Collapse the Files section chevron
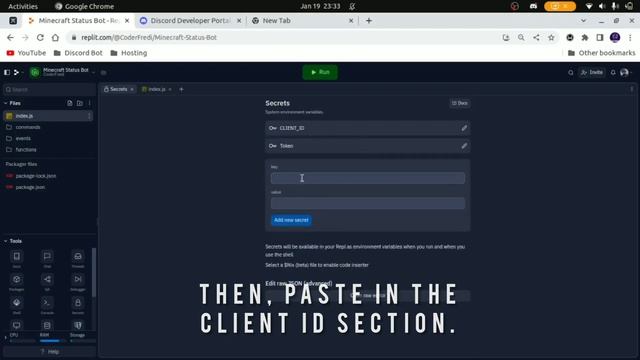The width and height of the screenshot is (640, 360). click(x=5, y=103)
